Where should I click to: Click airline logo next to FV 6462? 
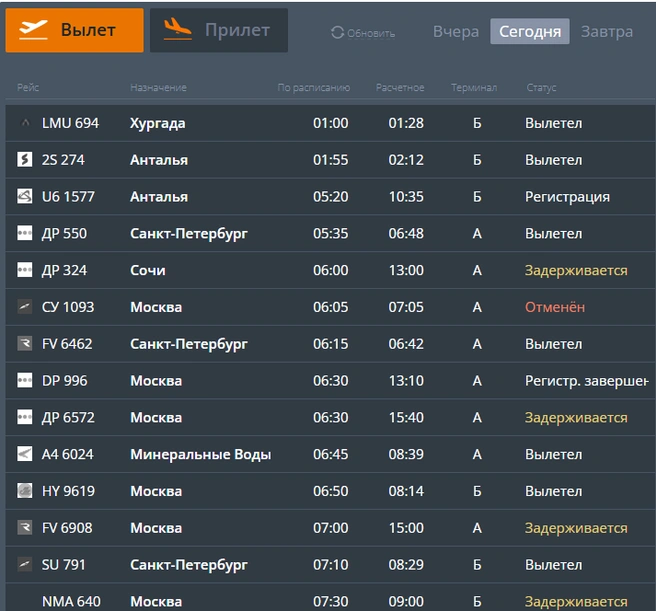click(25, 344)
